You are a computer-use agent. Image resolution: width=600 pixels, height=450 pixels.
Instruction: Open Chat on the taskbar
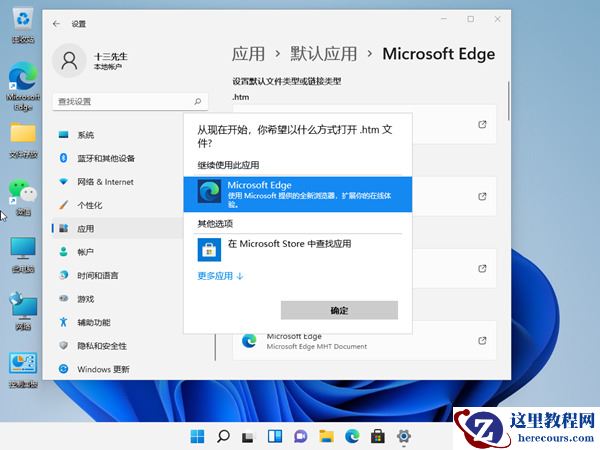tap(300, 436)
